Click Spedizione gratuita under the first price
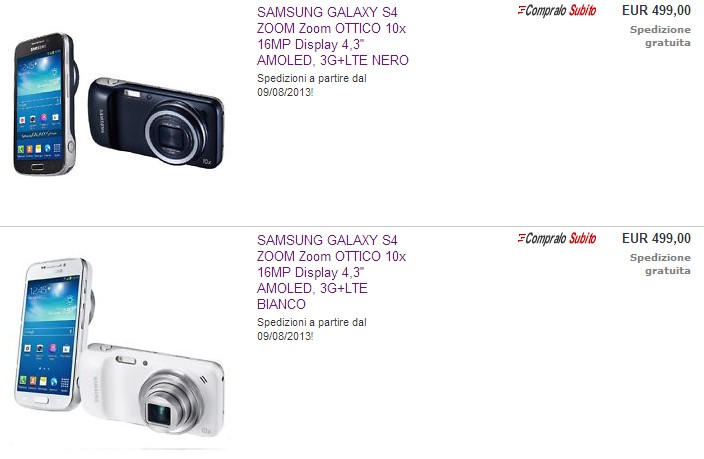Screen dimensions: 704x459 click(660, 36)
